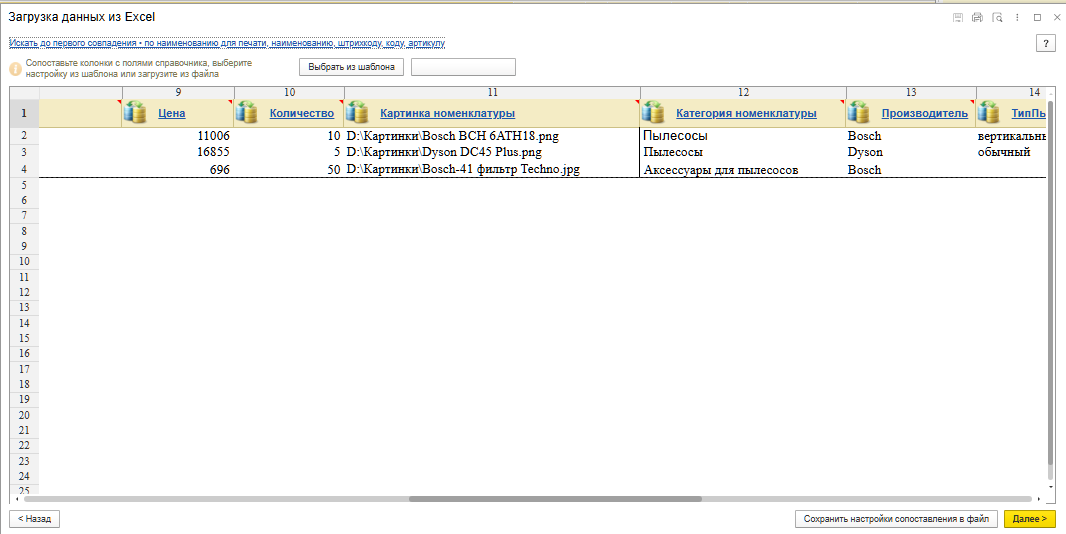Go back with the Назад button
Image resolution: width=1066 pixels, height=534 pixels.
(x=35, y=519)
